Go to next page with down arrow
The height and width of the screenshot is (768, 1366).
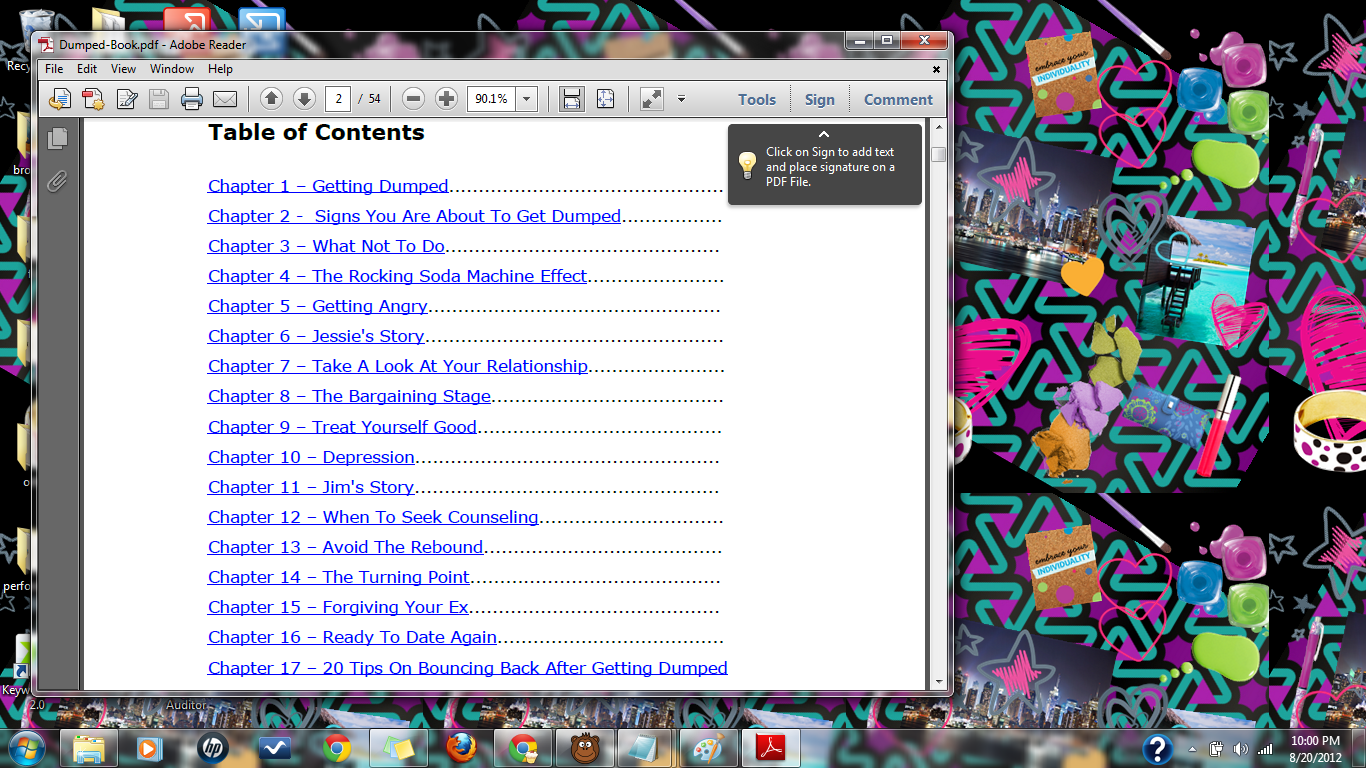pos(304,99)
